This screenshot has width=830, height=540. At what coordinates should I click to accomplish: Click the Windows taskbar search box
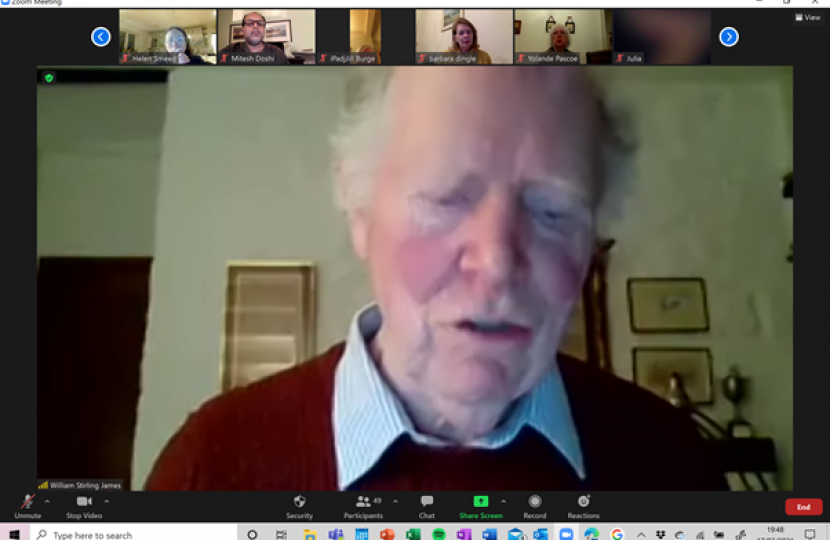[x=130, y=534]
